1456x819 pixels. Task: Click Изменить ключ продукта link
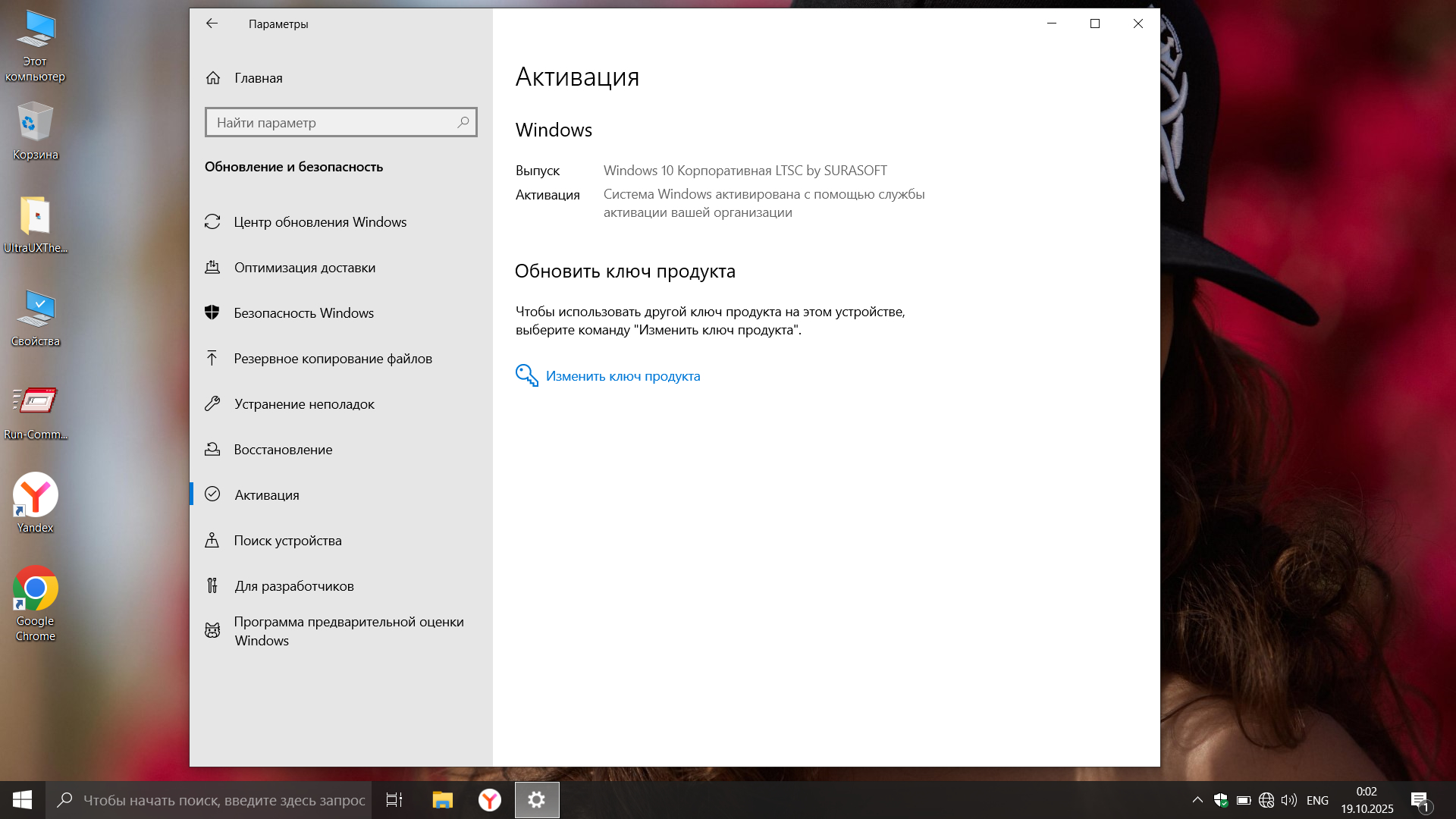pyautogui.click(x=622, y=376)
